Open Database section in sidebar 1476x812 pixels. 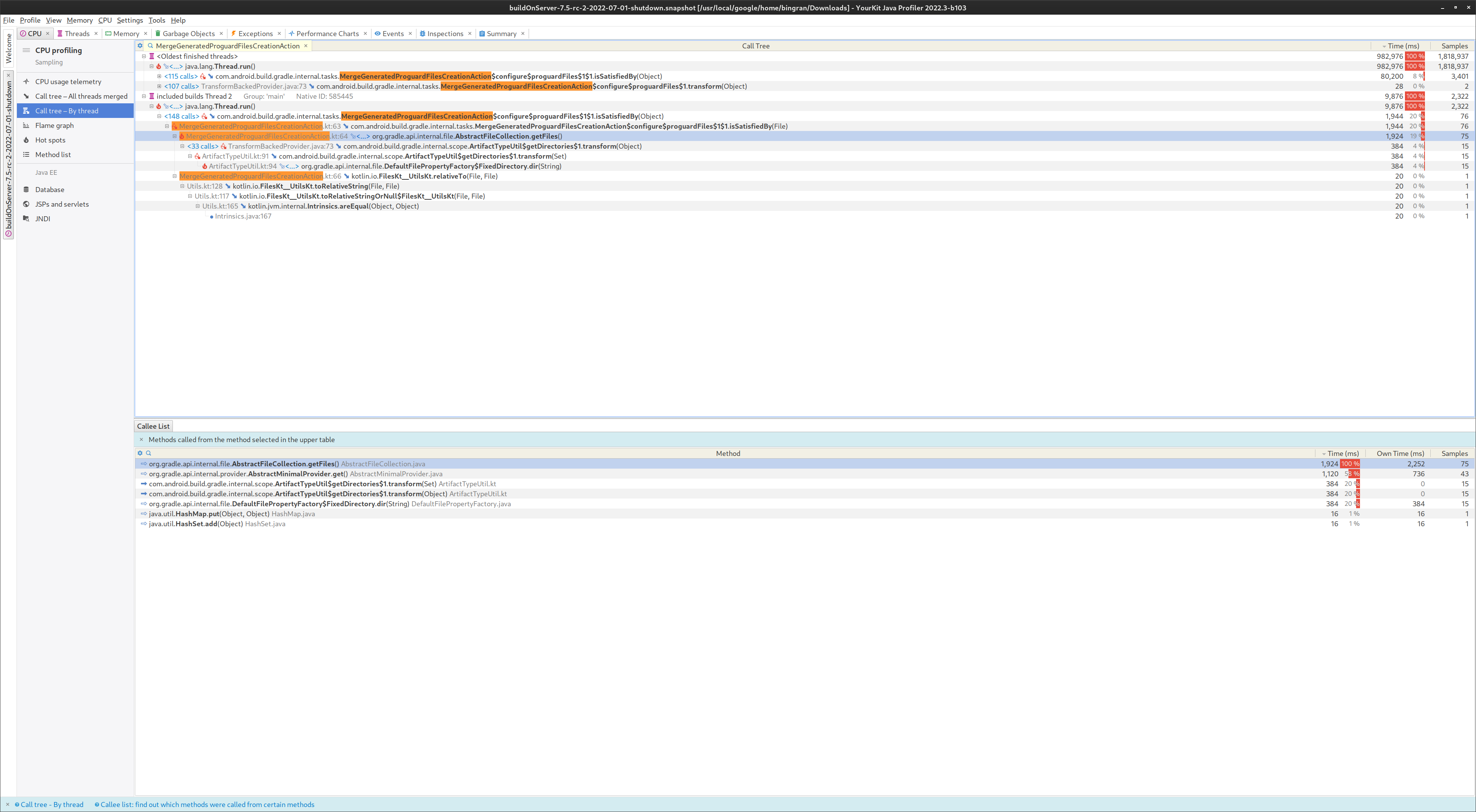[x=49, y=190]
